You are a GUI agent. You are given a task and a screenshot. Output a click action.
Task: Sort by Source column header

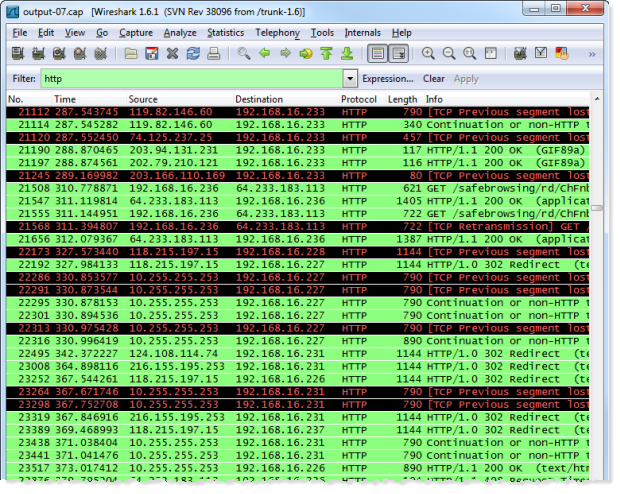click(179, 99)
